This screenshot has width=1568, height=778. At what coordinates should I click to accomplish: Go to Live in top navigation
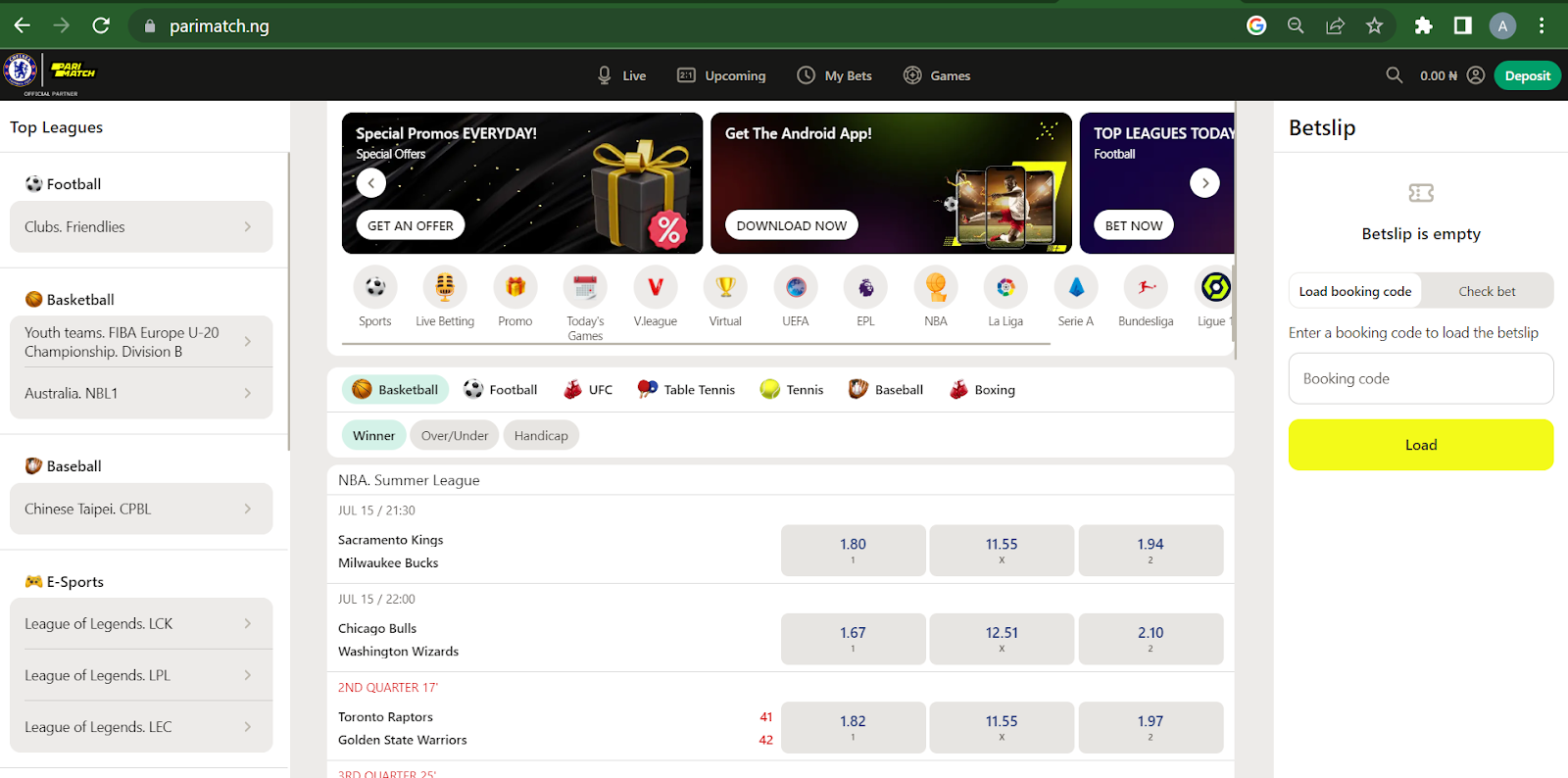coord(622,75)
